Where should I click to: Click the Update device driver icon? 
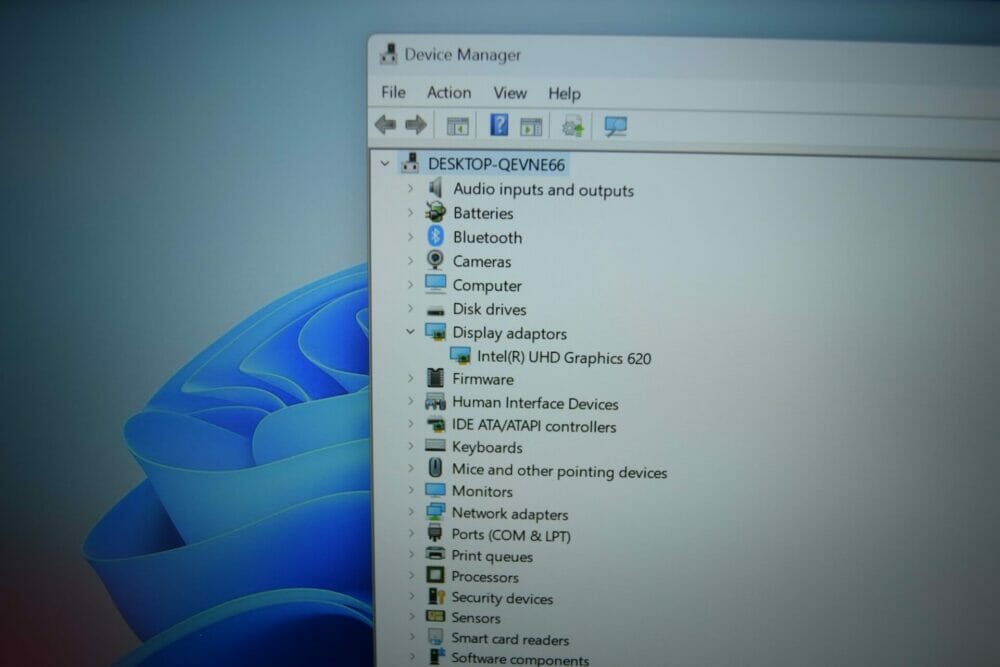coord(573,126)
